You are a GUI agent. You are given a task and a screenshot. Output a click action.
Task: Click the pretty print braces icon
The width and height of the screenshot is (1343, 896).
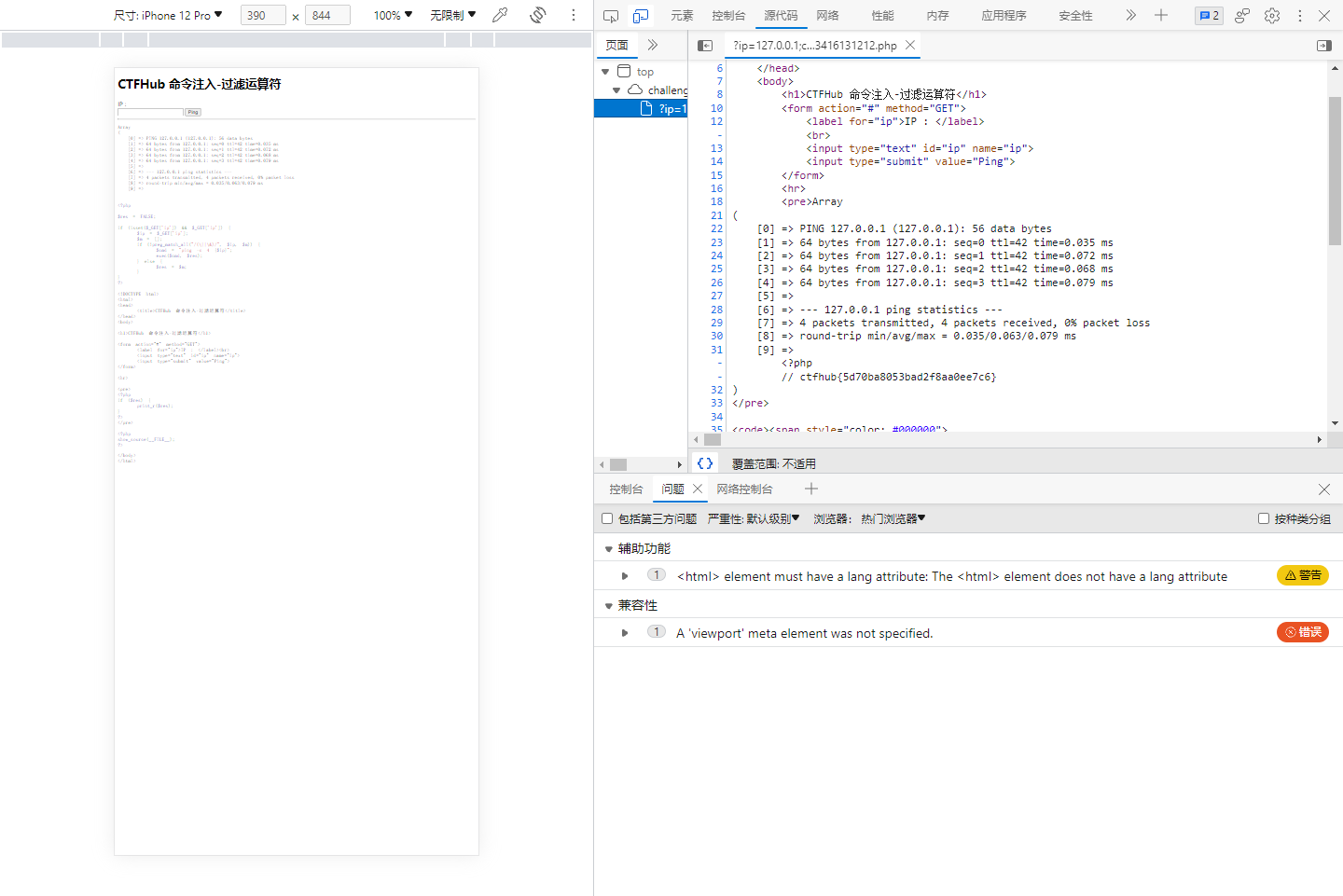pyautogui.click(x=705, y=463)
